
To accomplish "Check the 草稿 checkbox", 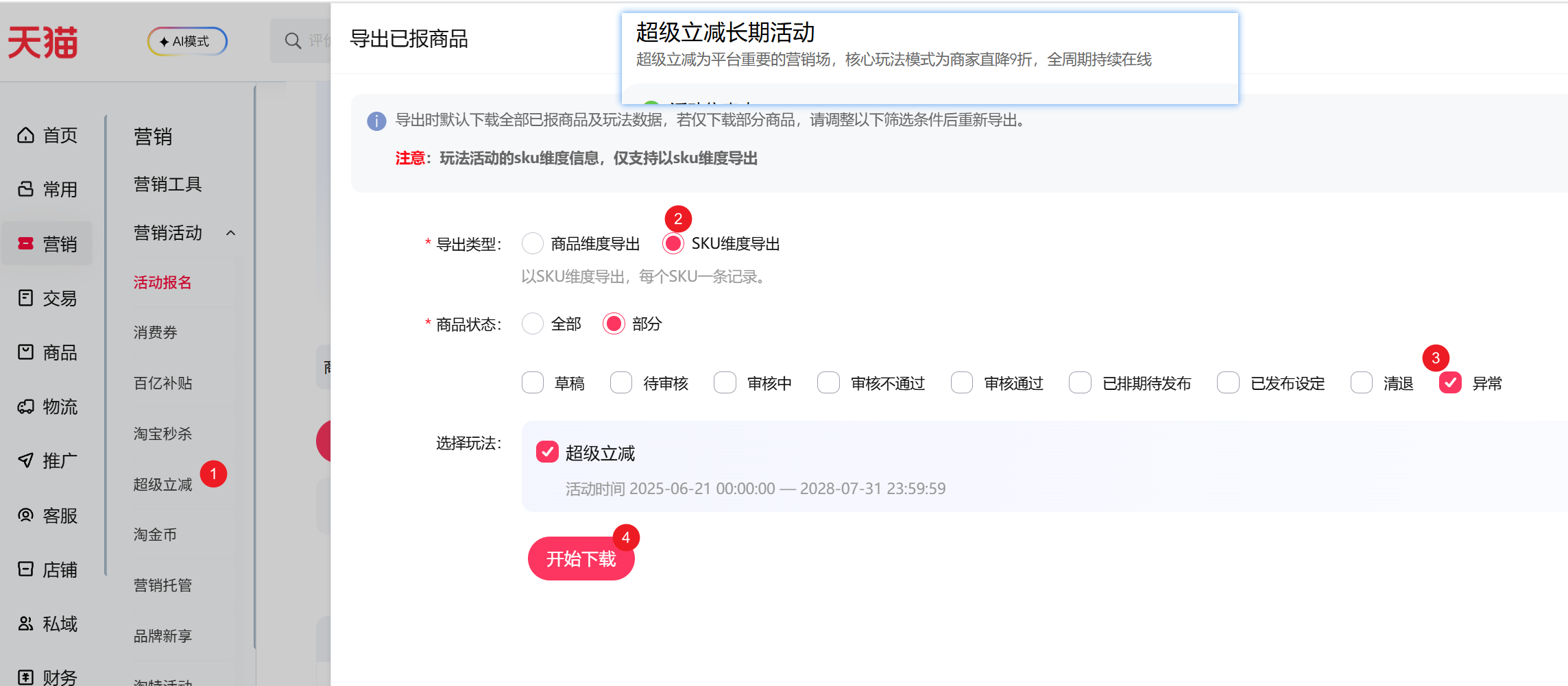I will point(533,382).
